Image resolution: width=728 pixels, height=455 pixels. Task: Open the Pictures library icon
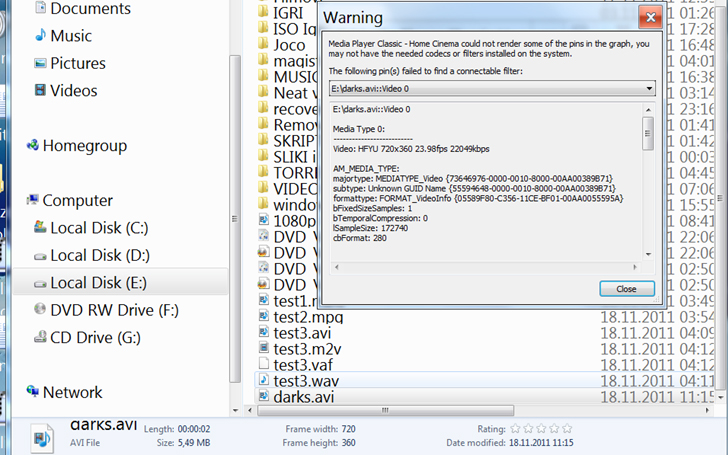pyautogui.click(x=41, y=63)
